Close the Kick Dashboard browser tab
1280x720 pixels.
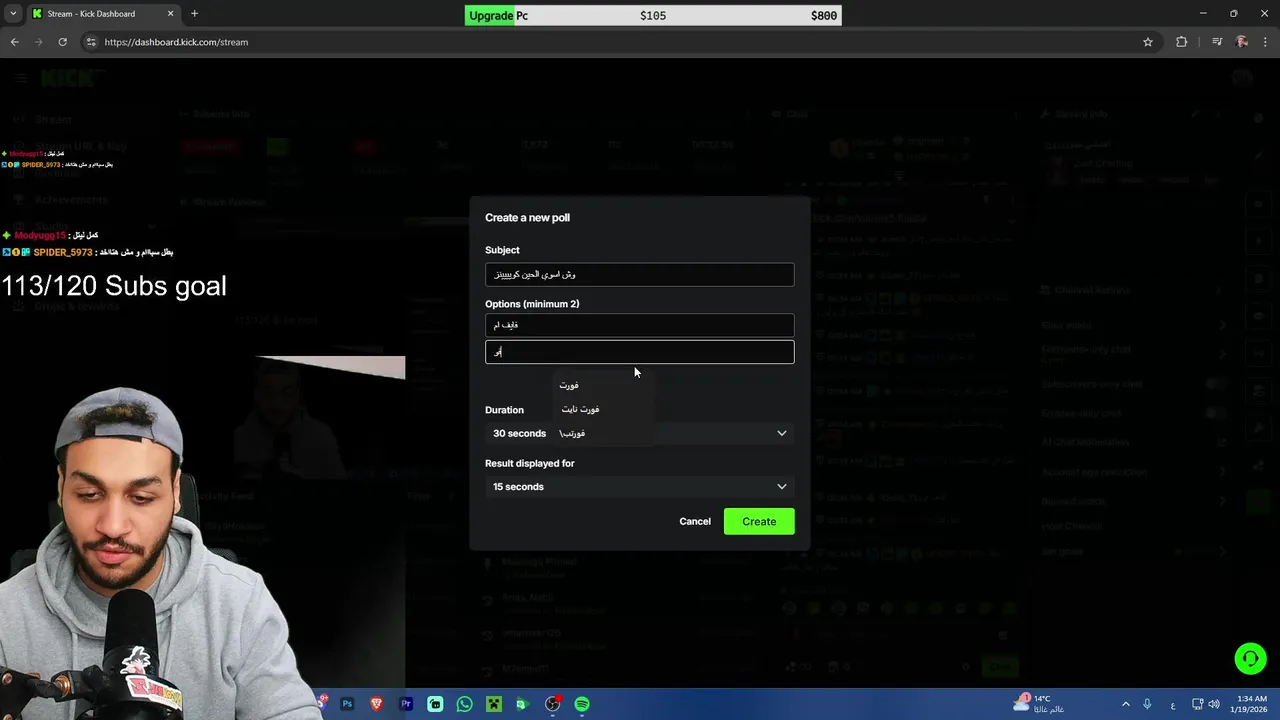point(170,14)
